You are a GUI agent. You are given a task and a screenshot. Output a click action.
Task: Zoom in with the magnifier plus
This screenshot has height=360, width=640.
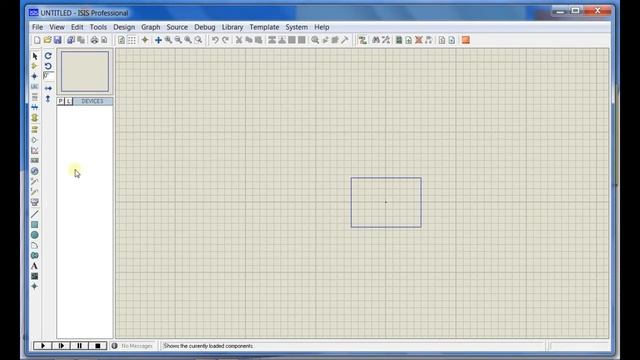coord(168,40)
